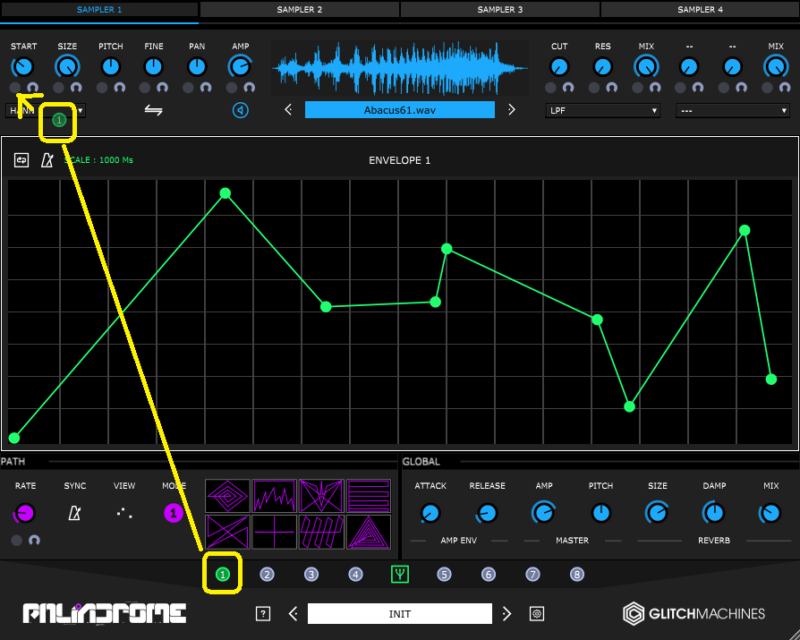Click the triangle playback direction icon
The height and width of the screenshot is (640, 800).
point(240,110)
